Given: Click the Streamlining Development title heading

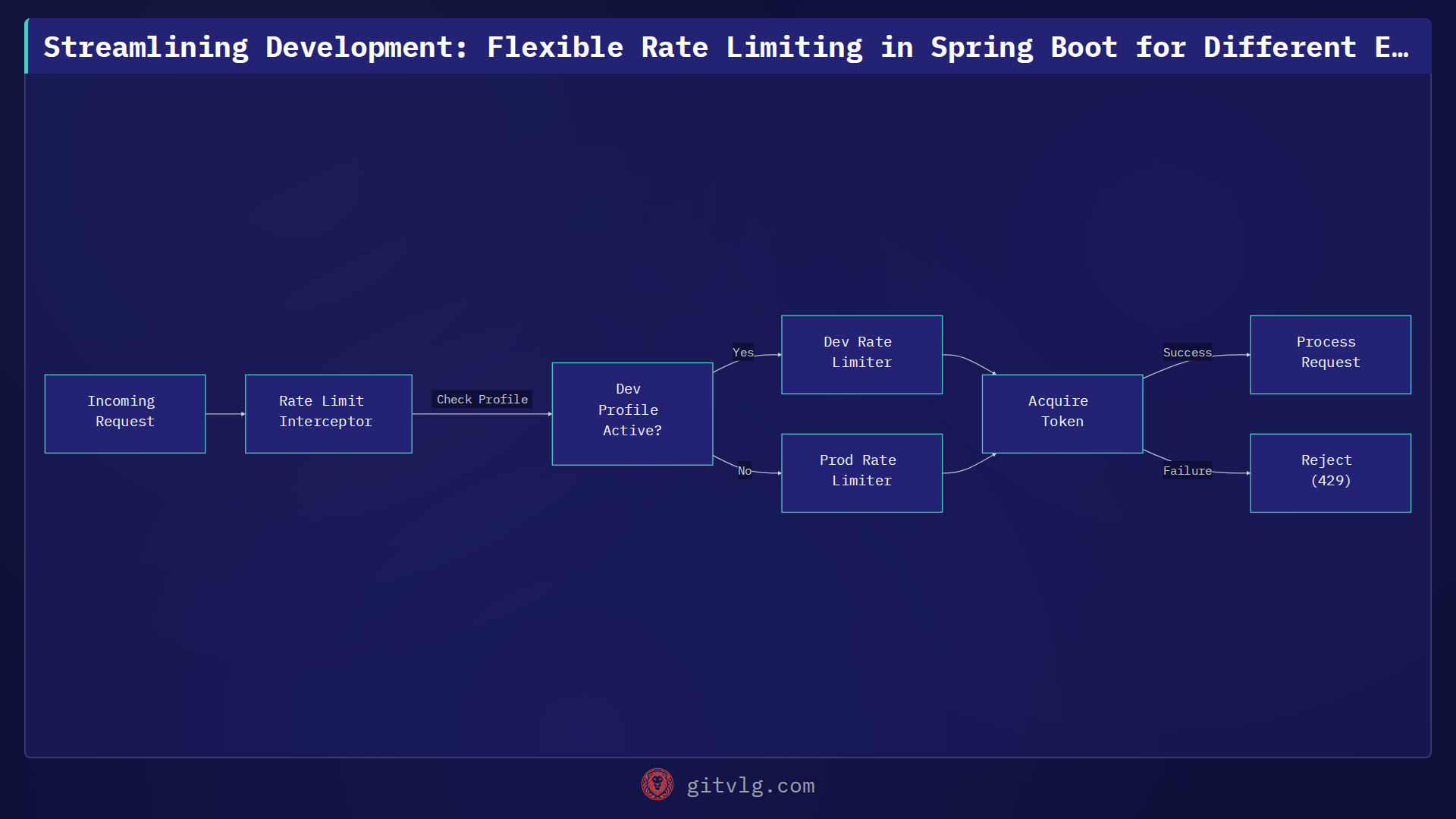Looking at the screenshot, I should (x=726, y=47).
